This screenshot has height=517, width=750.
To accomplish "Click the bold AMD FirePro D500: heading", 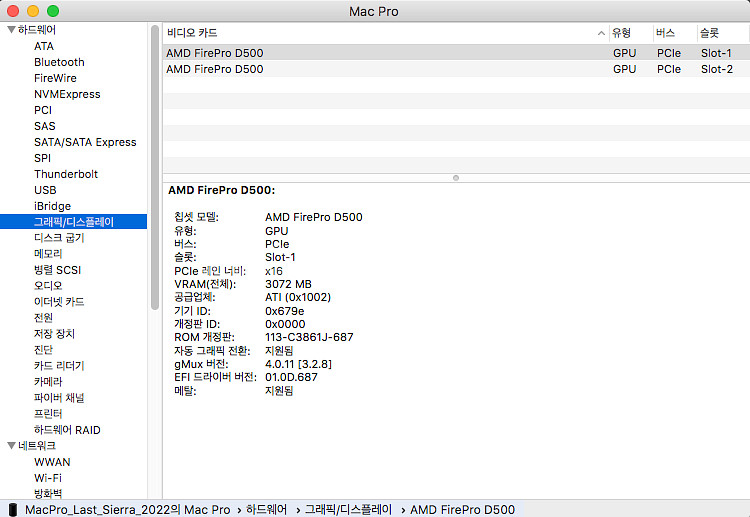I will pos(222,190).
